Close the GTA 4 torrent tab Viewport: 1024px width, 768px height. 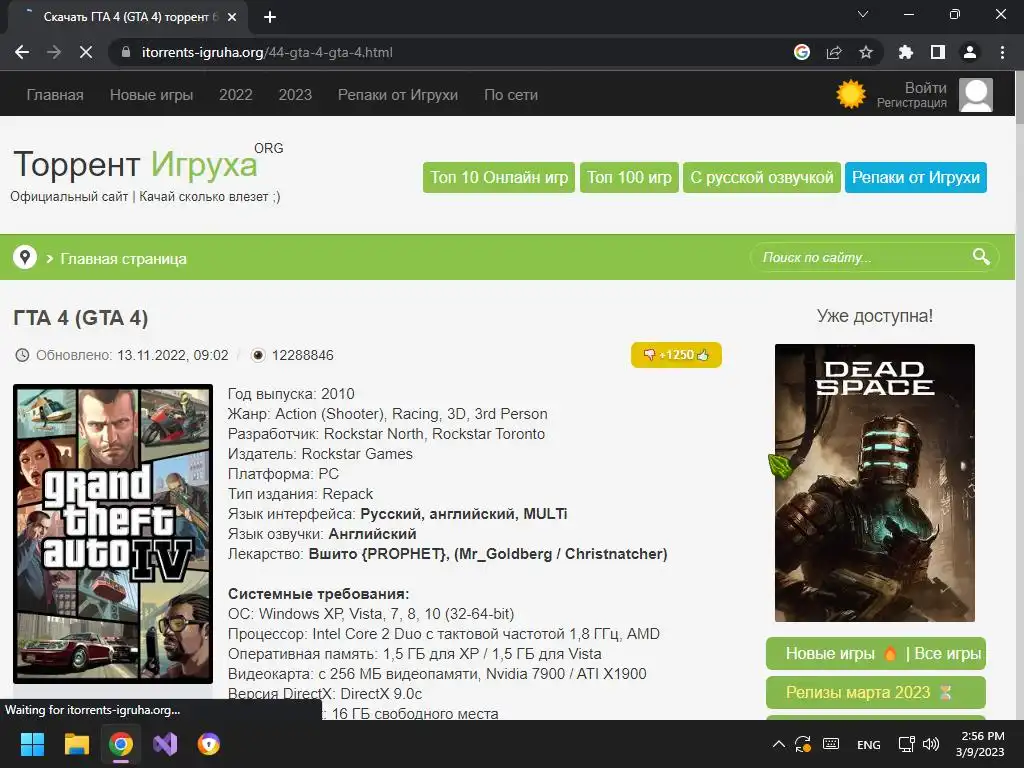232,17
